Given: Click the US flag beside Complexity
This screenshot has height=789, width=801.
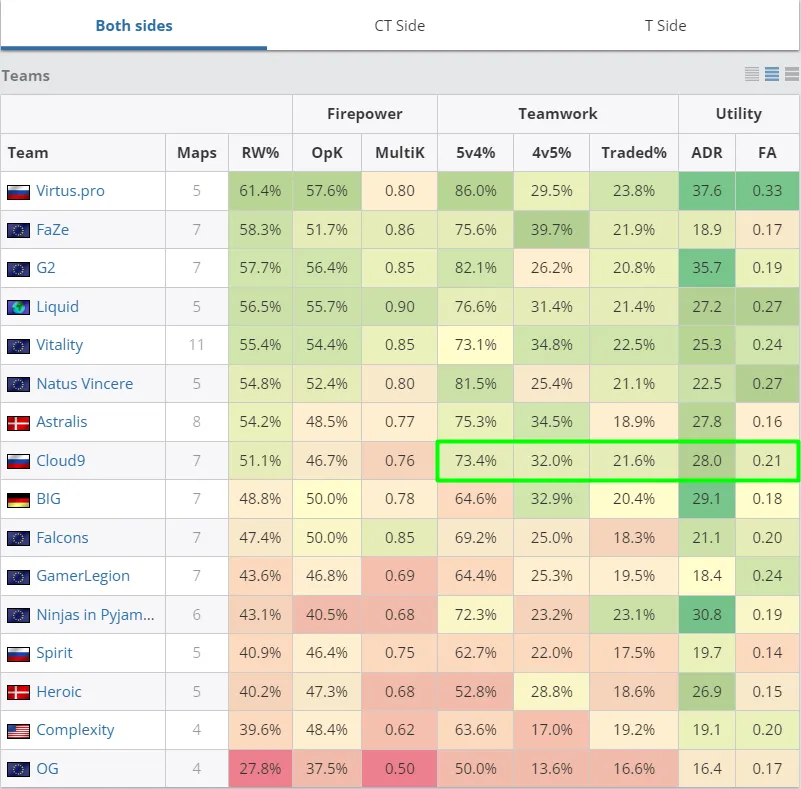Looking at the screenshot, I should [18, 732].
